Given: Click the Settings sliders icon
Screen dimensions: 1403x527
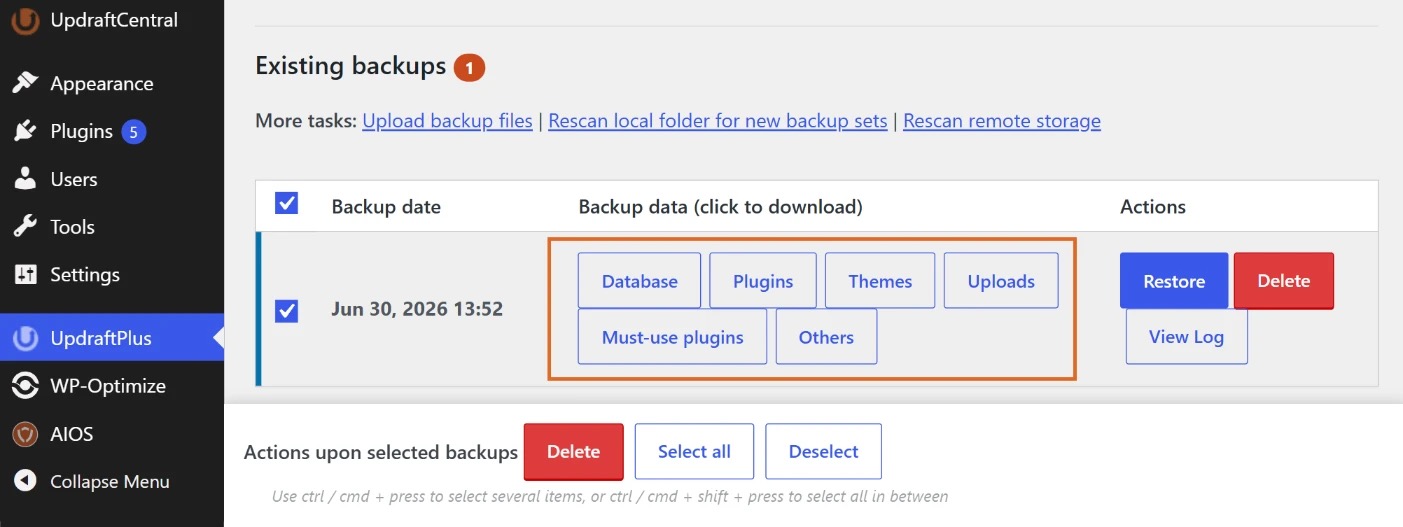Looking at the screenshot, I should (x=25, y=274).
